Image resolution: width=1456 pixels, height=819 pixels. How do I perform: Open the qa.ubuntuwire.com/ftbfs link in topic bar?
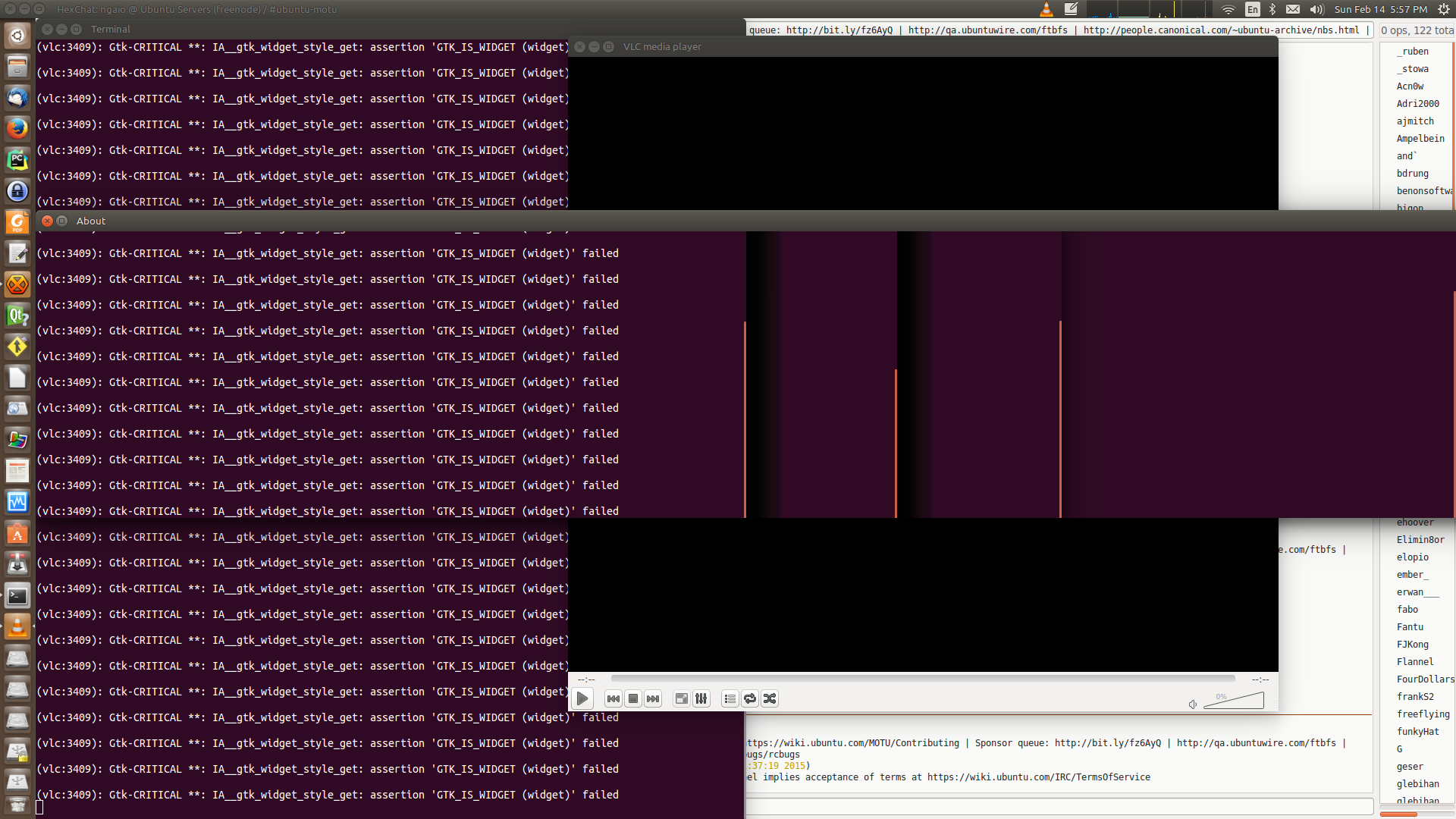(x=987, y=30)
